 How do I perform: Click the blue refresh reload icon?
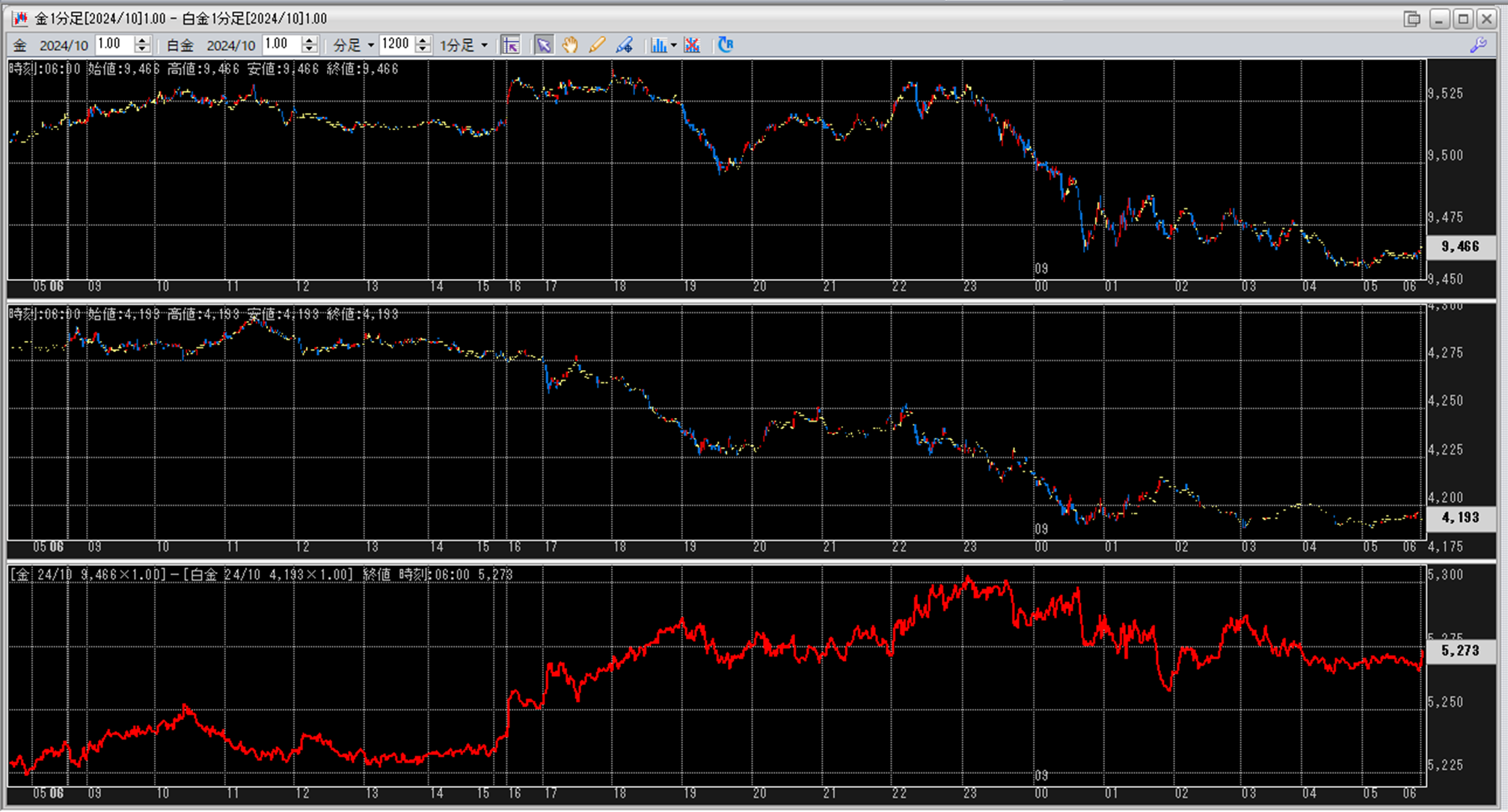[x=725, y=45]
